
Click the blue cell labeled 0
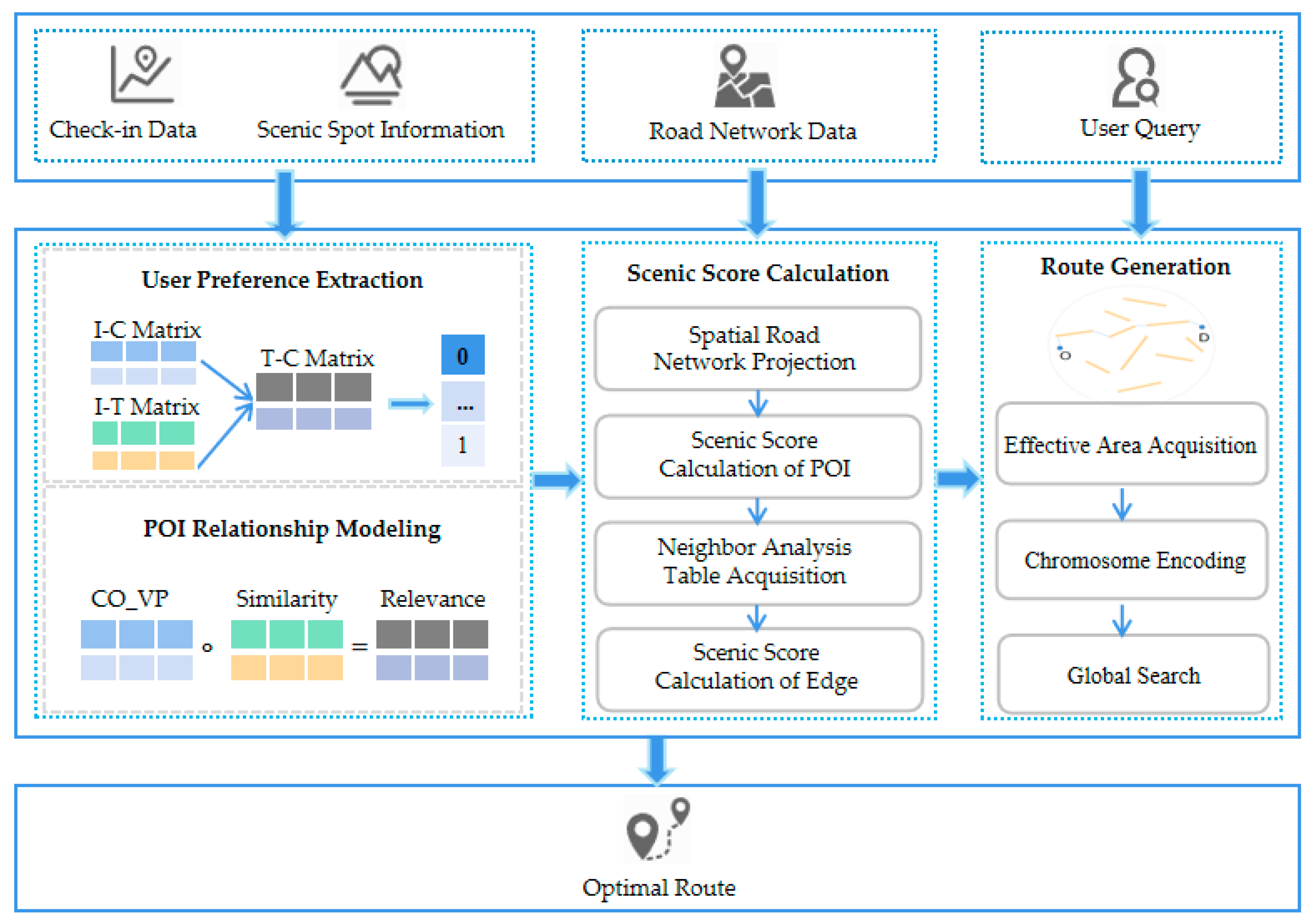462,355
